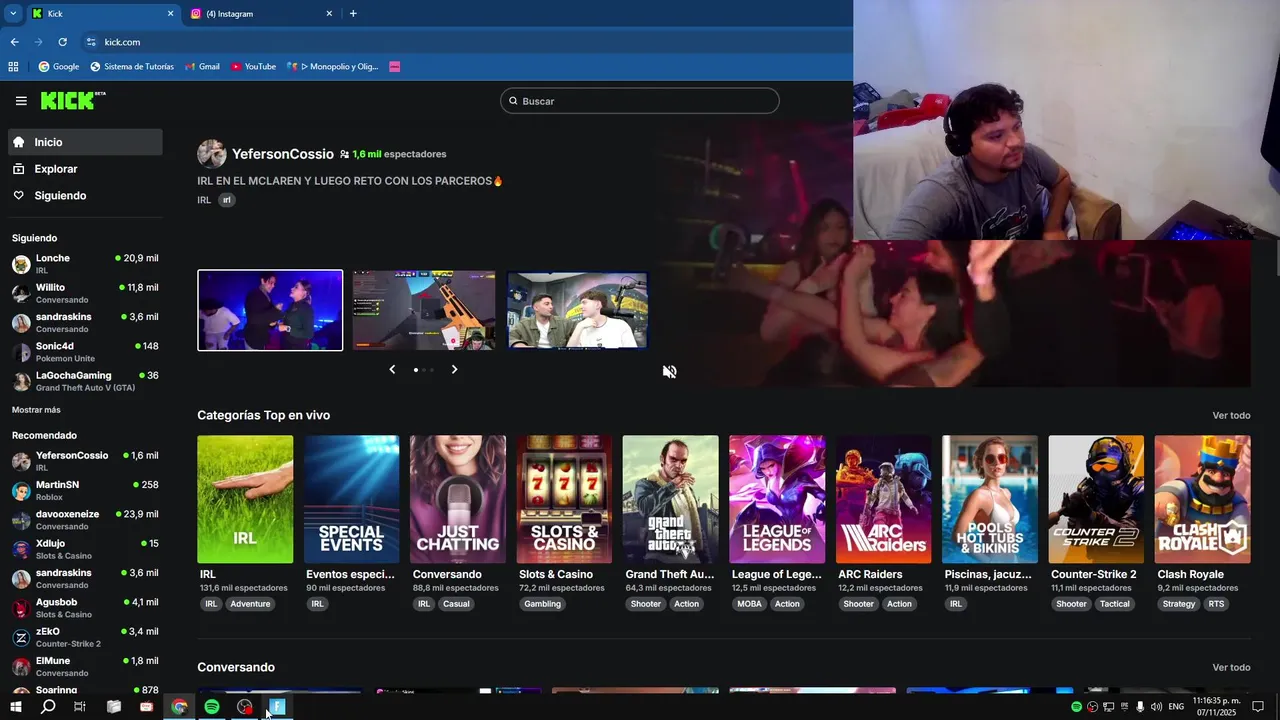Focus the Buscar search field
Screen dimensions: 1280x720
[640, 101]
